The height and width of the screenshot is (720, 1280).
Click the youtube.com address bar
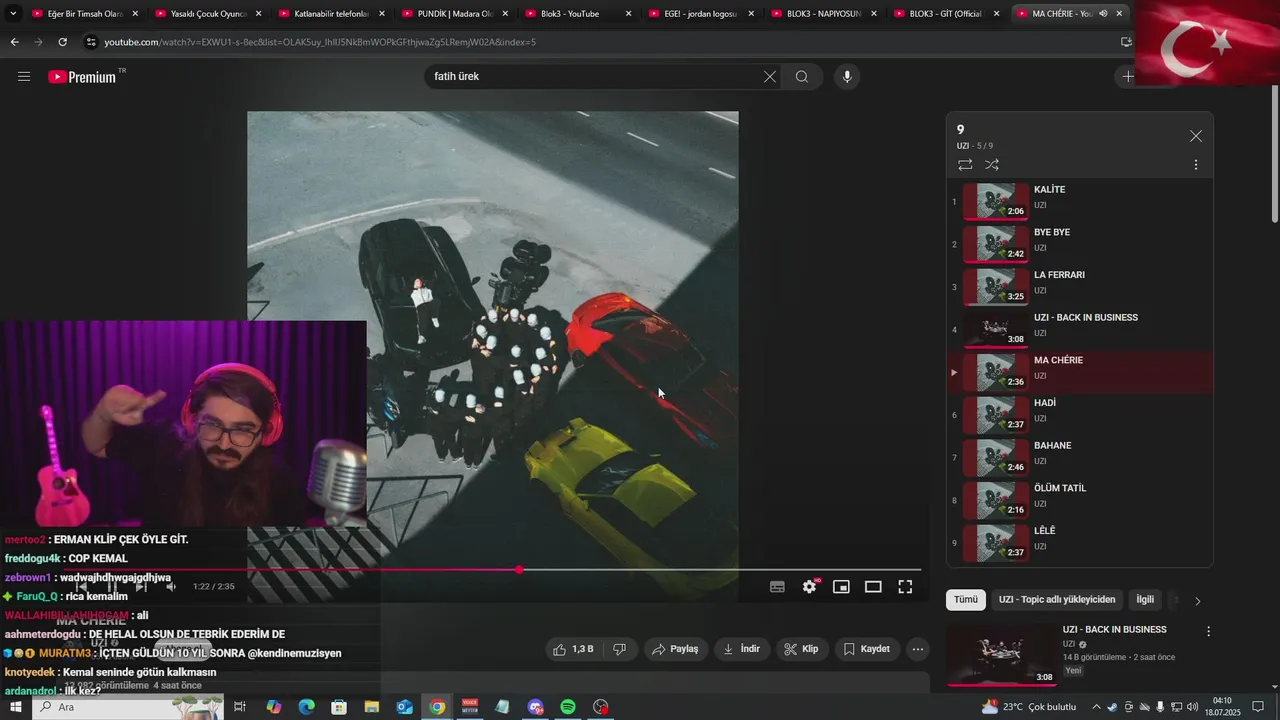point(600,42)
